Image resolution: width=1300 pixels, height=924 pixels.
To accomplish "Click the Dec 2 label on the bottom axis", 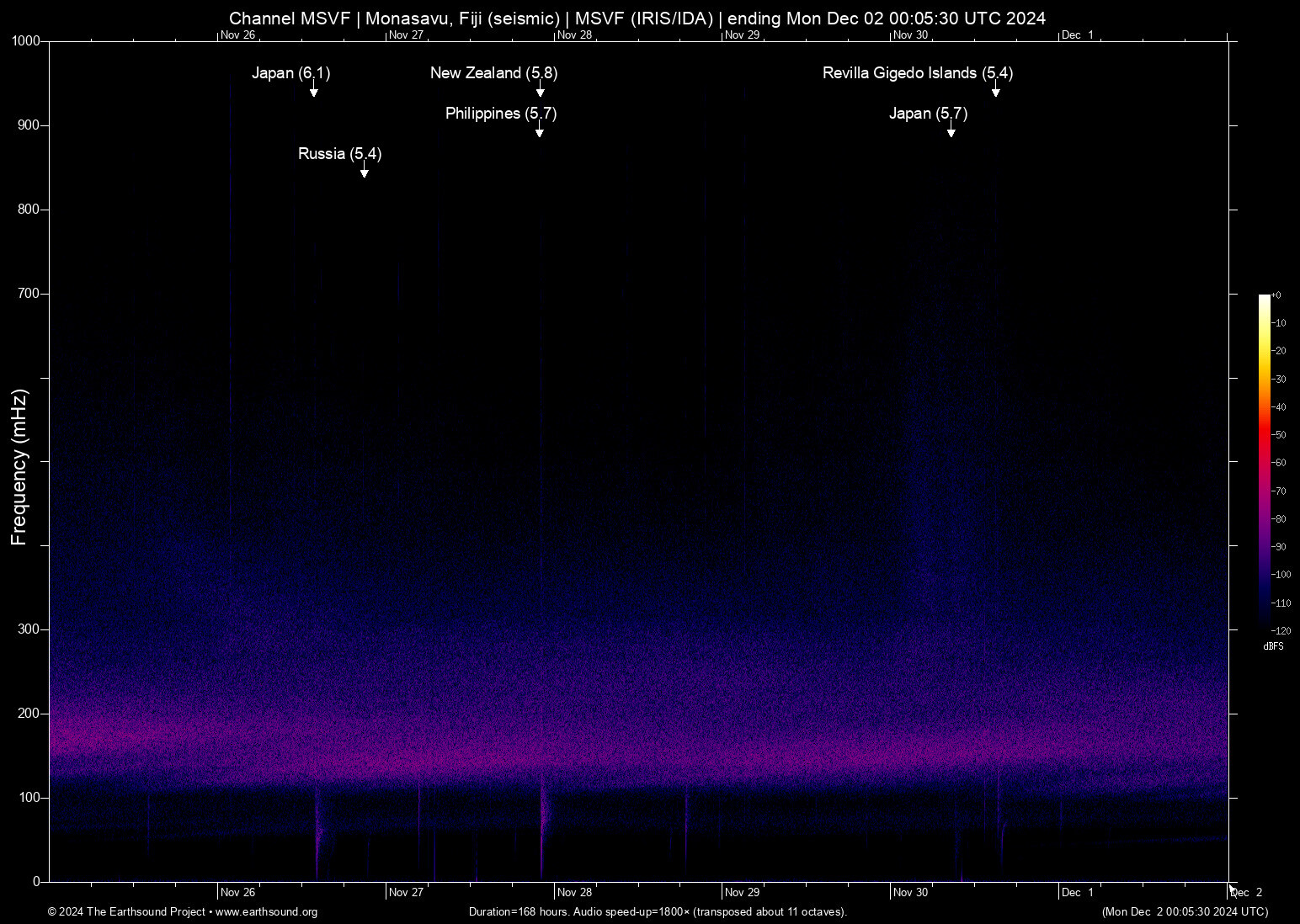I will point(1246,893).
